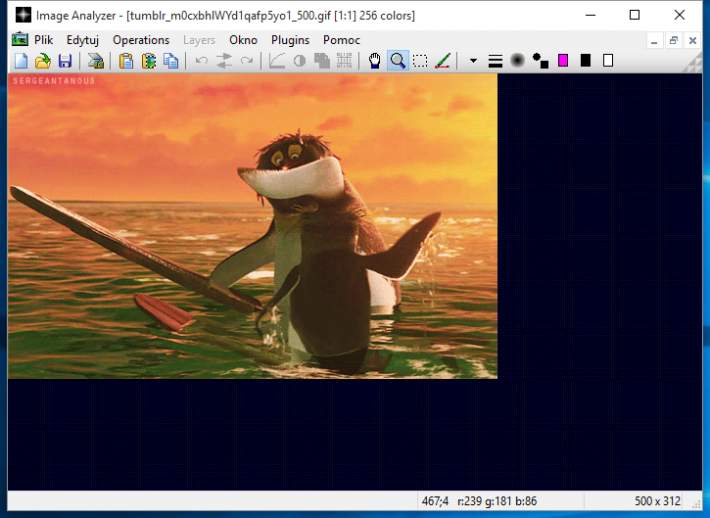Open the Edytuj menu
The image size is (710, 518).
[82, 40]
